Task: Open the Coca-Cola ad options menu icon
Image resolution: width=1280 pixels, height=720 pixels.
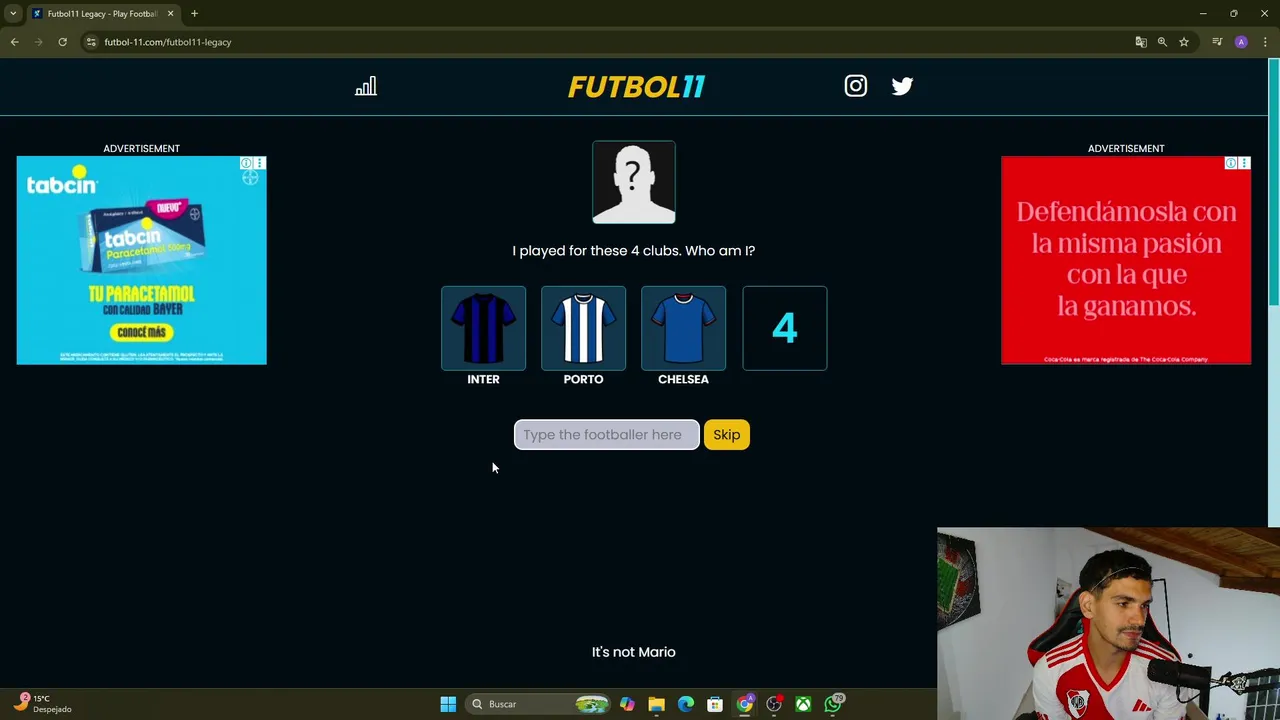Action: [1244, 163]
